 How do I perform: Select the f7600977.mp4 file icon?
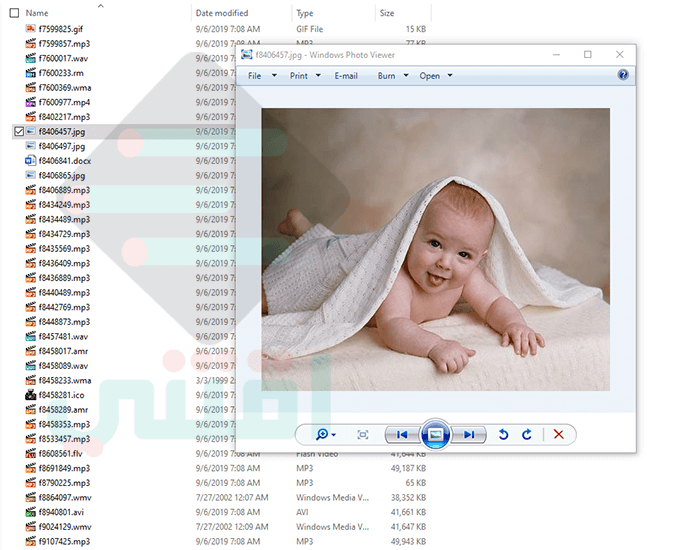pyautogui.click(x=30, y=102)
